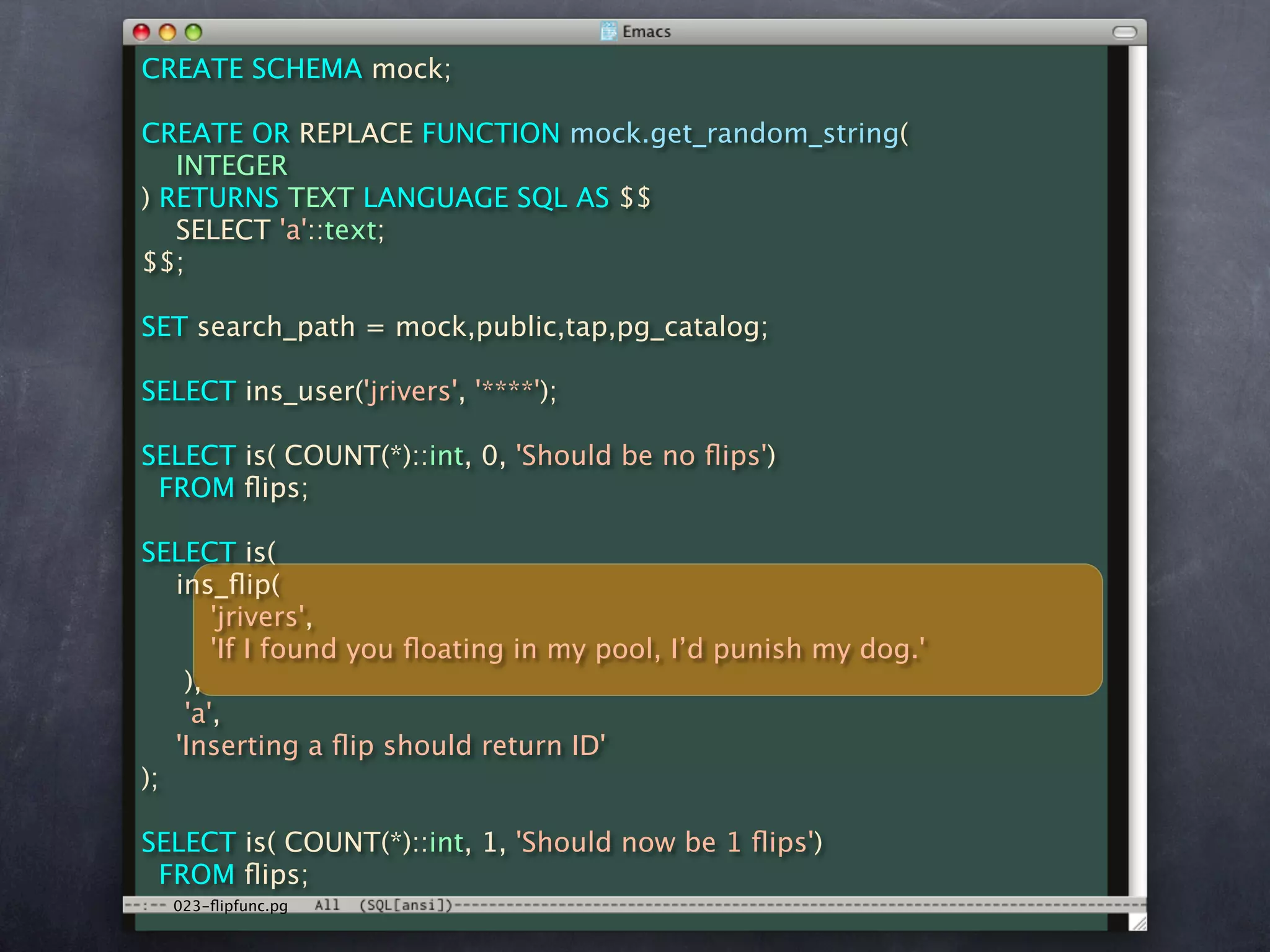Image resolution: width=1270 pixels, height=952 pixels.
Task: Click the SET search_path line
Action: [455, 327]
